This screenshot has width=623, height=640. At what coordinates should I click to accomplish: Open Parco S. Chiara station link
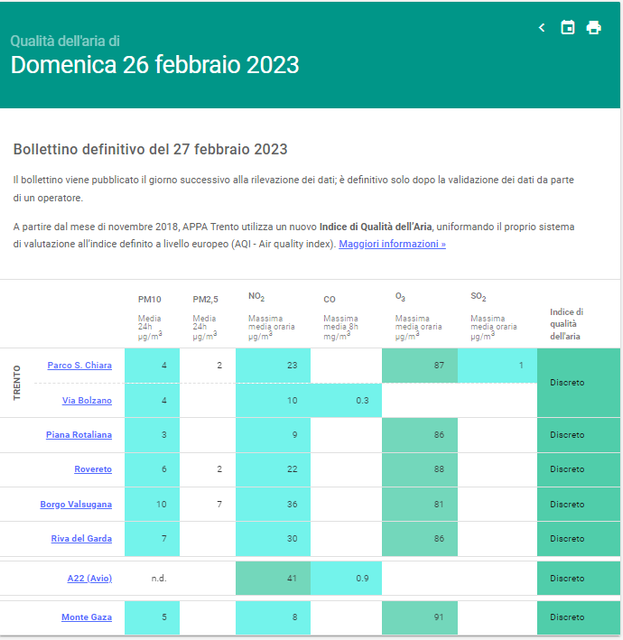point(79,365)
